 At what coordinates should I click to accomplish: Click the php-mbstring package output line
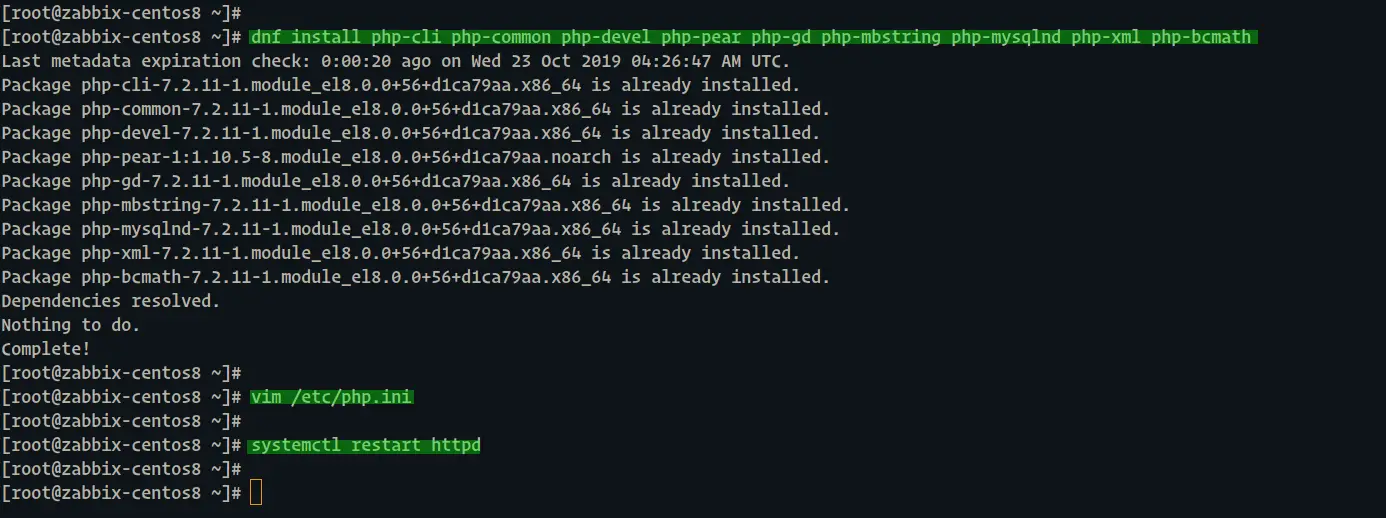click(426, 205)
